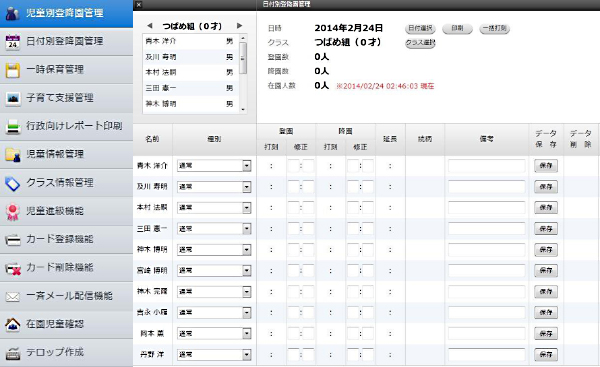Click 登園 修正 minute field for 三田 恵一

pyautogui.click(x=308, y=229)
